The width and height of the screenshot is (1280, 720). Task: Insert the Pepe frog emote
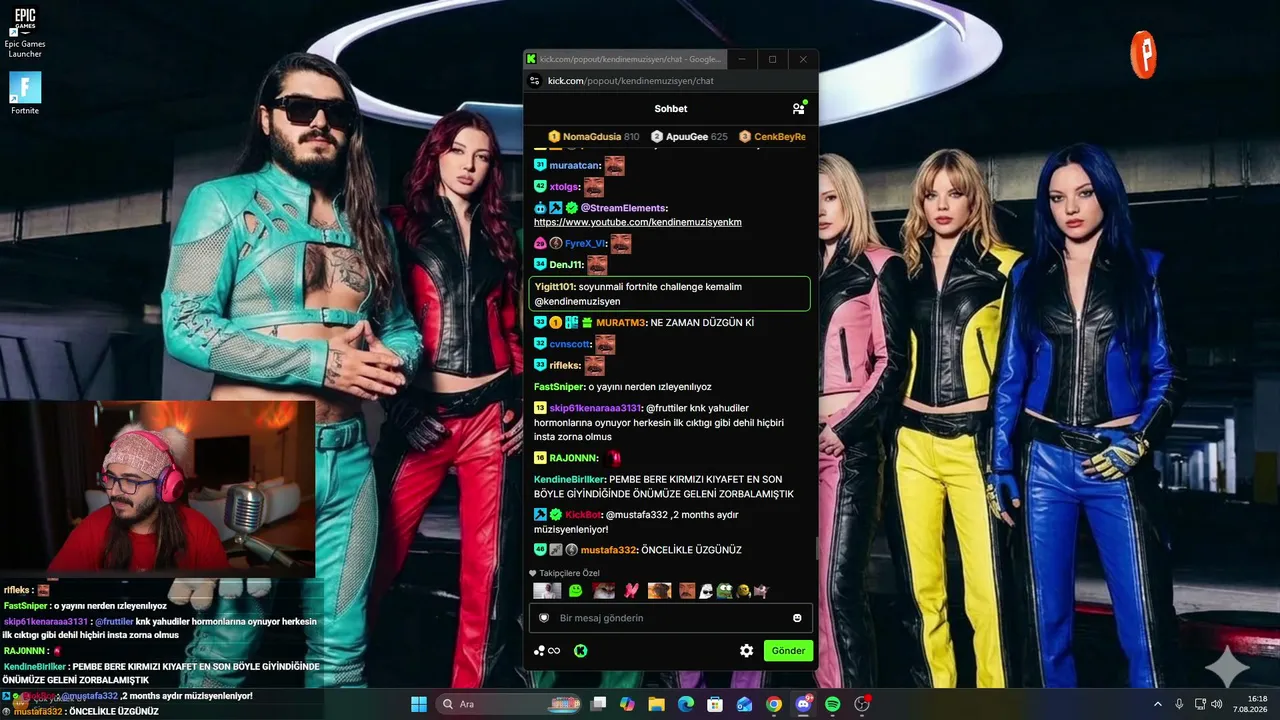click(x=724, y=591)
